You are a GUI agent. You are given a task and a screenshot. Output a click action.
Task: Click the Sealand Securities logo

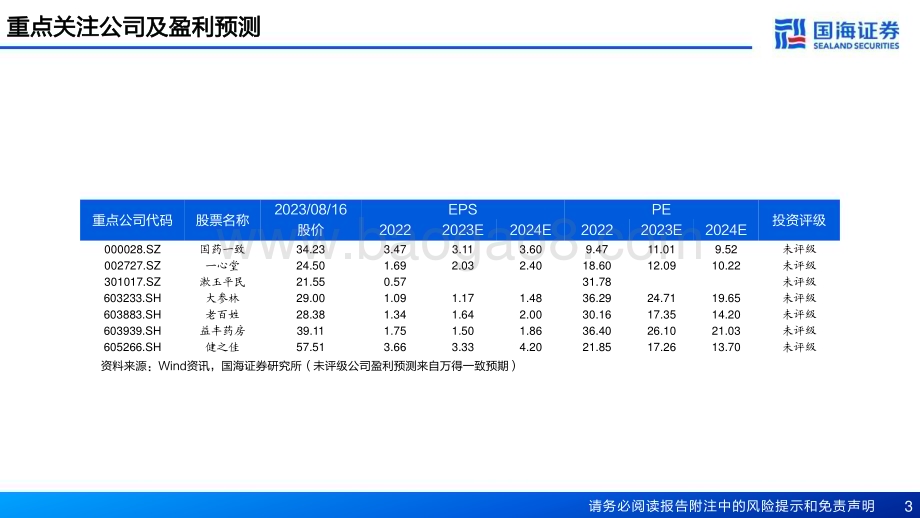837,34
